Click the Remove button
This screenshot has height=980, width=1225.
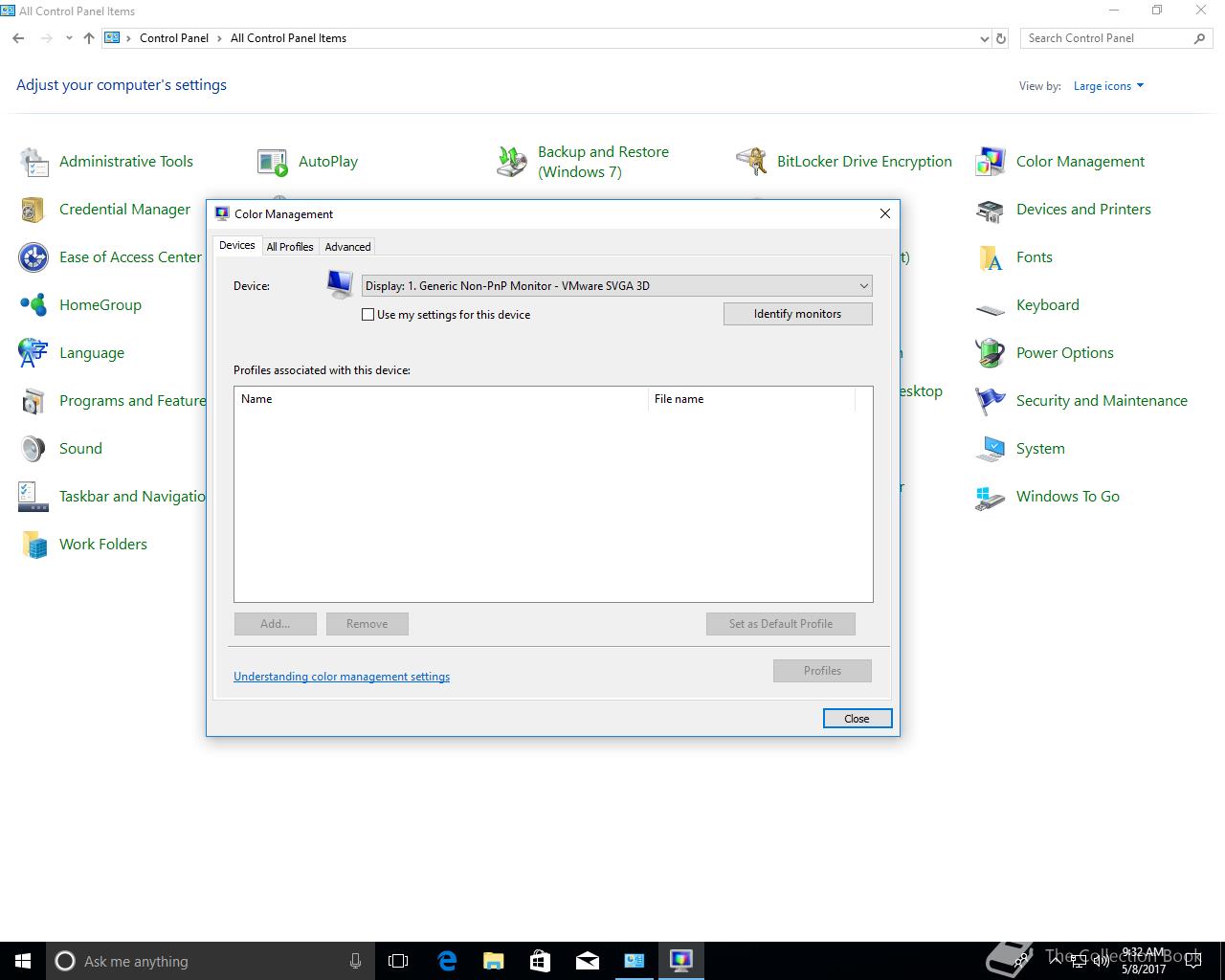click(x=367, y=624)
